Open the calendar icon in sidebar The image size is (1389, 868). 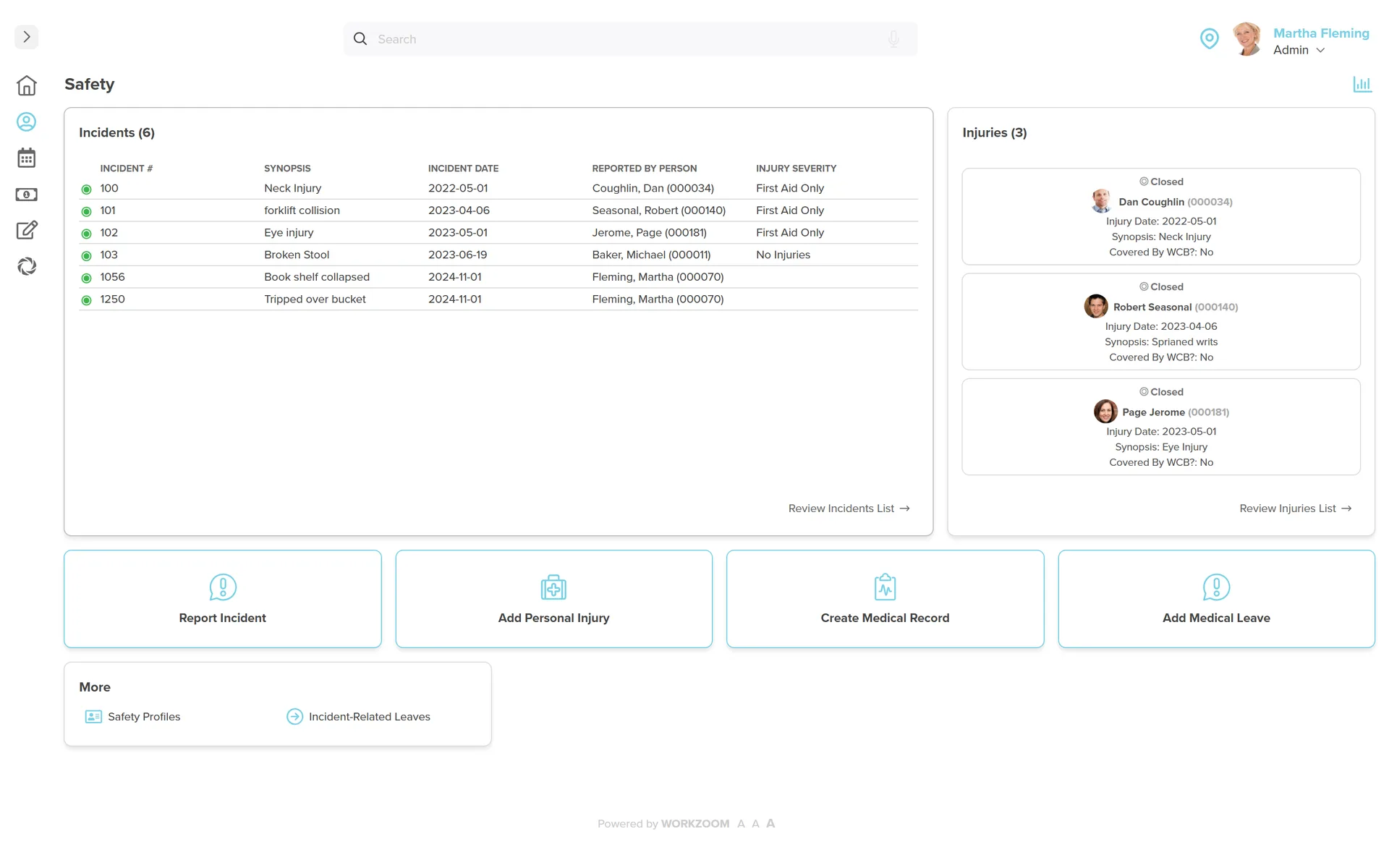coord(27,158)
